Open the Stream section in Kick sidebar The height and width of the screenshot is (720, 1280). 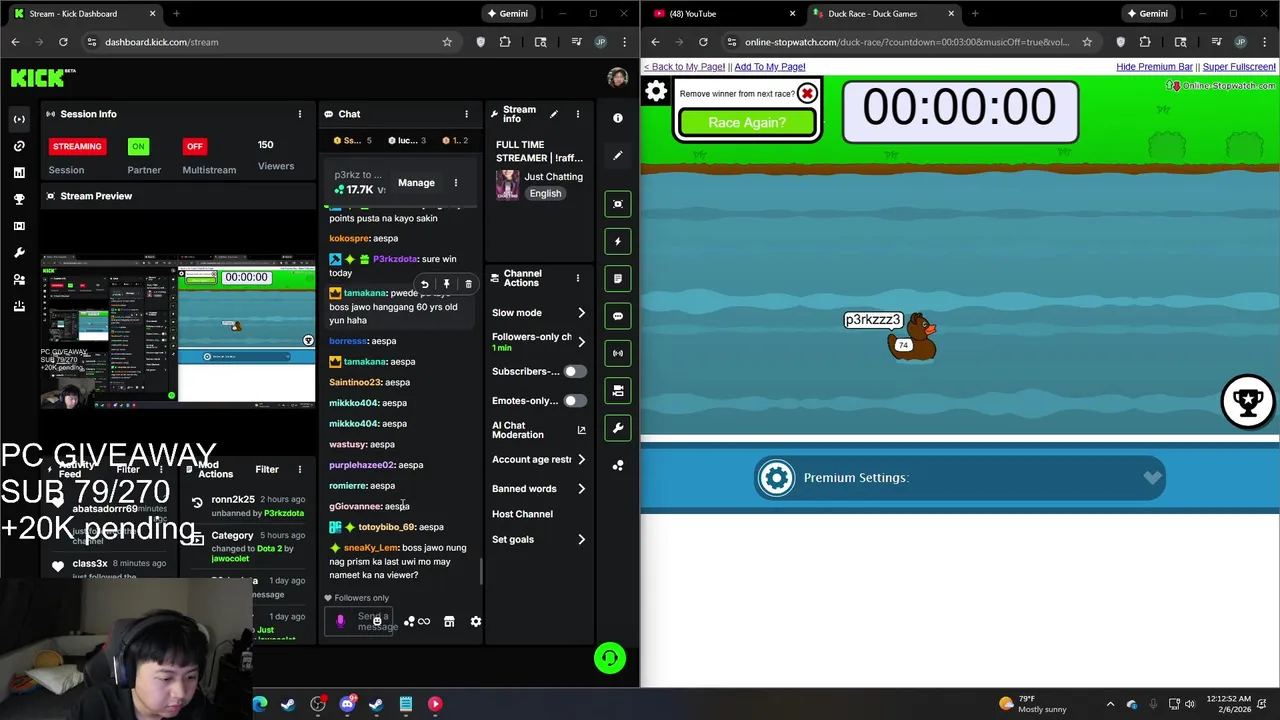[x=19, y=119]
